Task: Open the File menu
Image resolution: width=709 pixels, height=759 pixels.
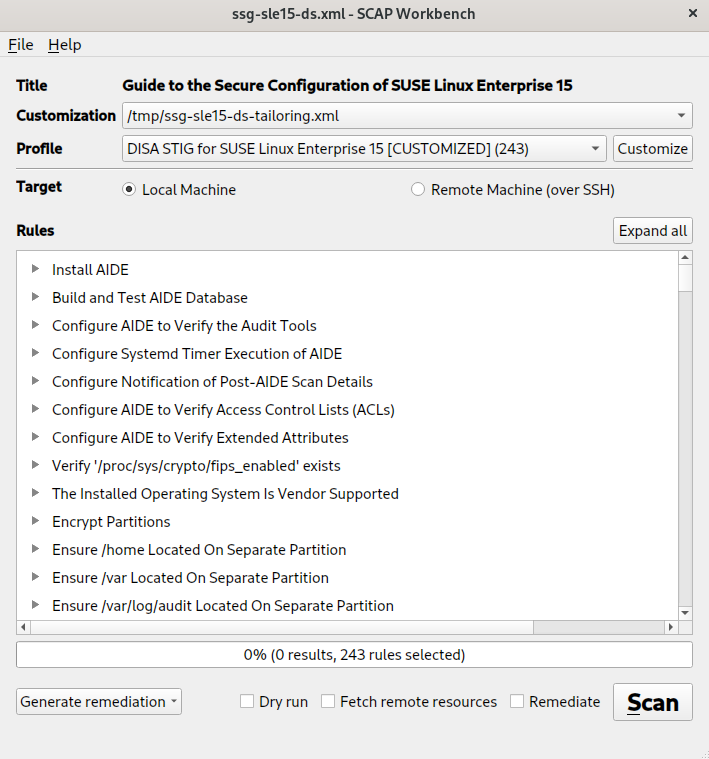Action: [x=21, y=45]
